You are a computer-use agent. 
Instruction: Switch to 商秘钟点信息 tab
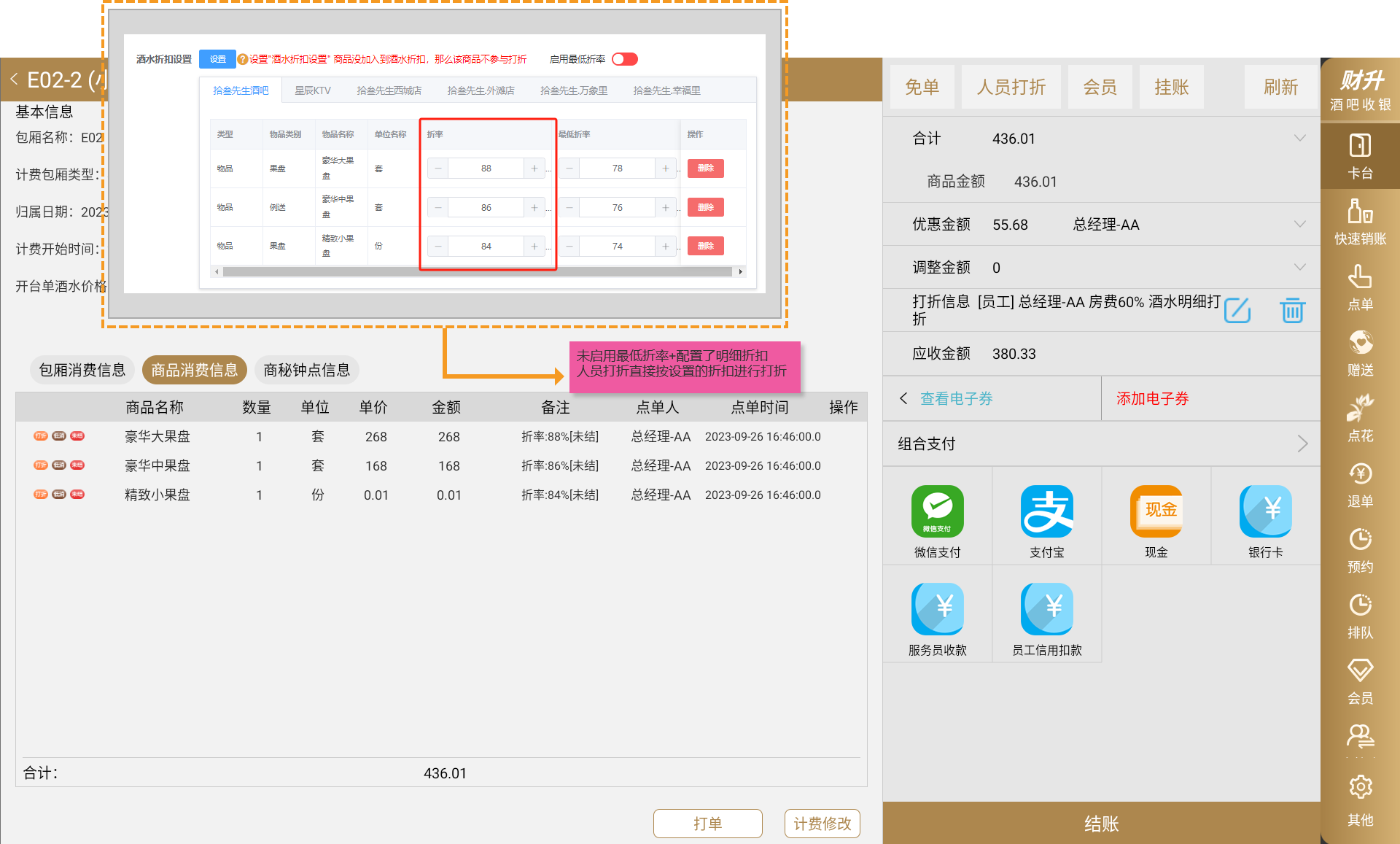pos(307,370)
